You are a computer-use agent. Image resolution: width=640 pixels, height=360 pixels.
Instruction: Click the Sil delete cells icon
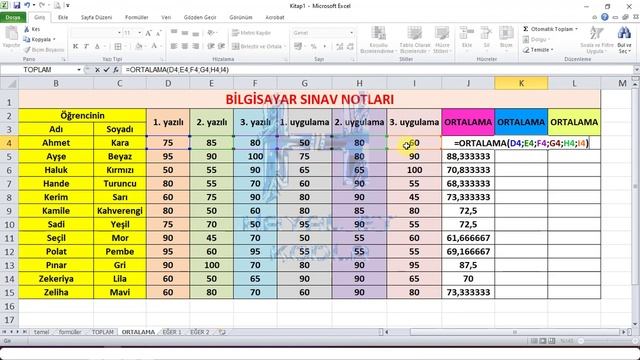pos(486,38)
